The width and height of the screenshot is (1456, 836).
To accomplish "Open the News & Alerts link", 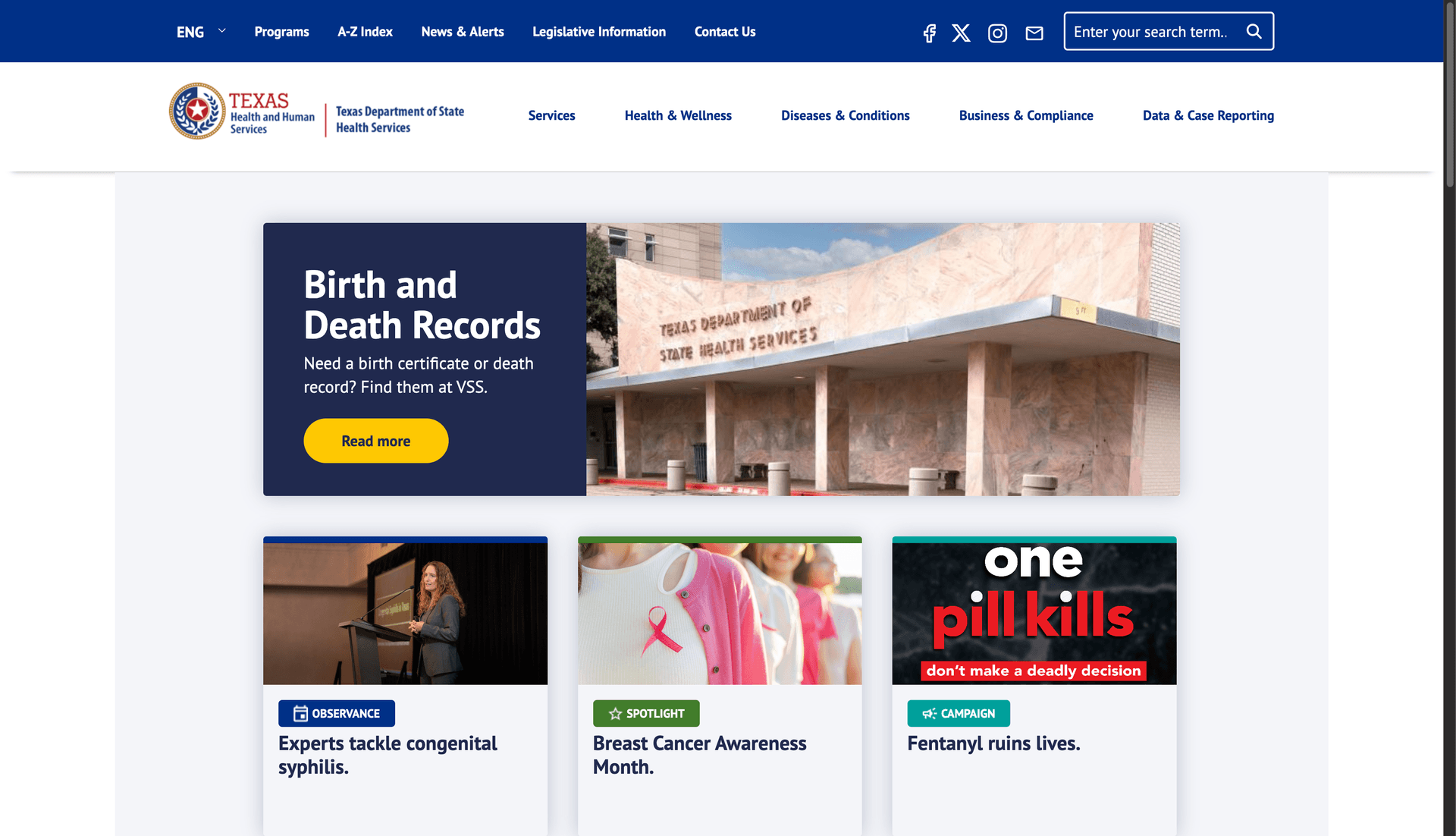I will [x=463, y=32].
